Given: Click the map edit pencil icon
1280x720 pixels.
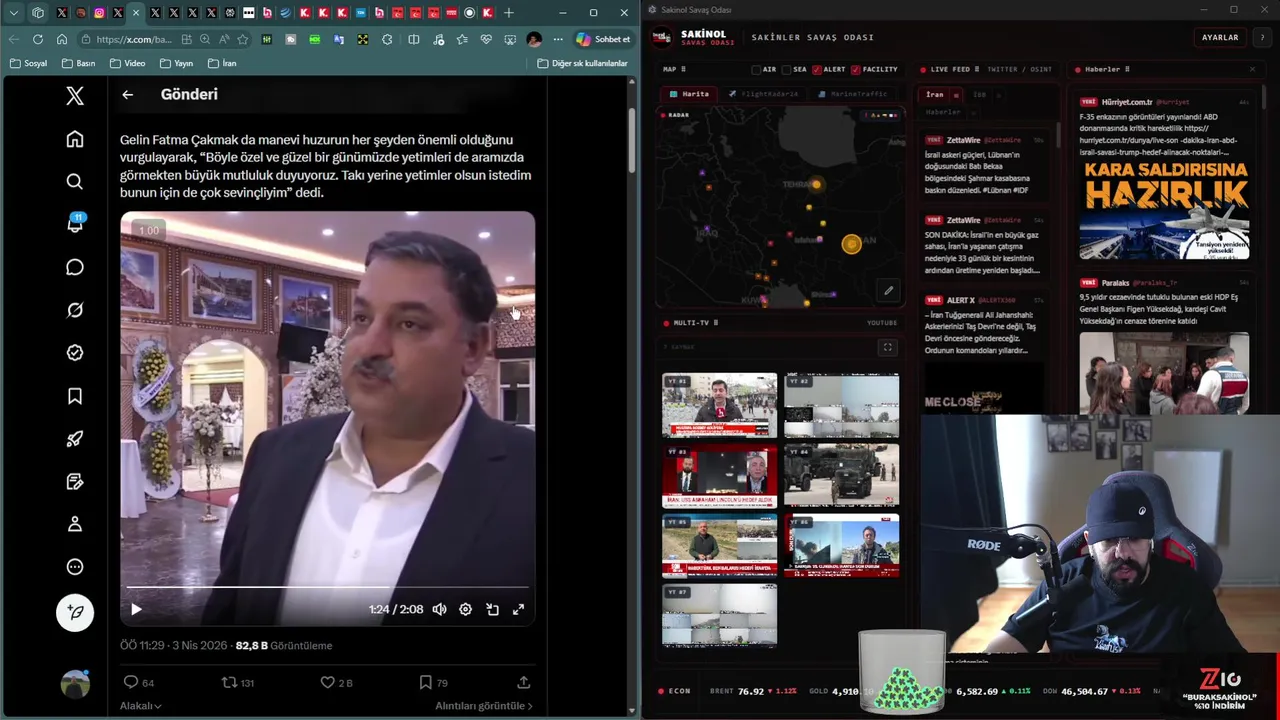Looking at the screenshot, I should (x=888, y=291).
